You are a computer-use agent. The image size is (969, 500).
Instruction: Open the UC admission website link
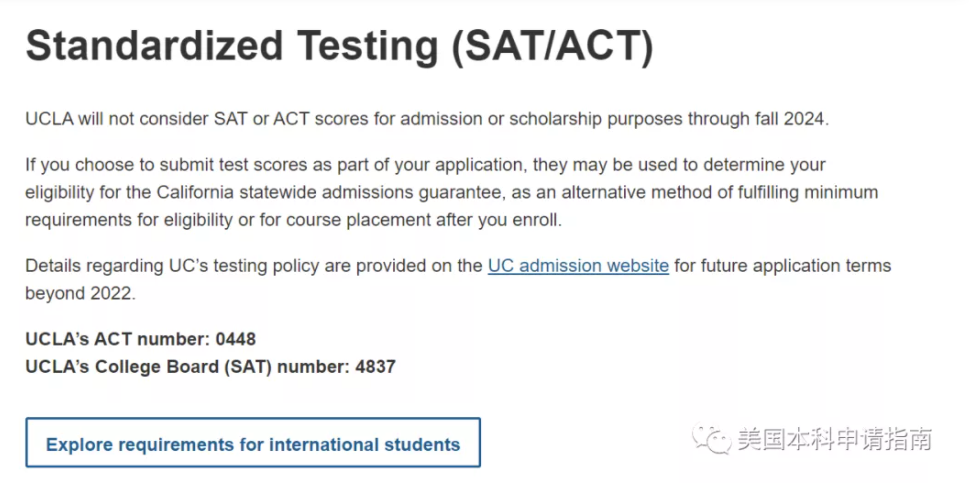[578, 266]
